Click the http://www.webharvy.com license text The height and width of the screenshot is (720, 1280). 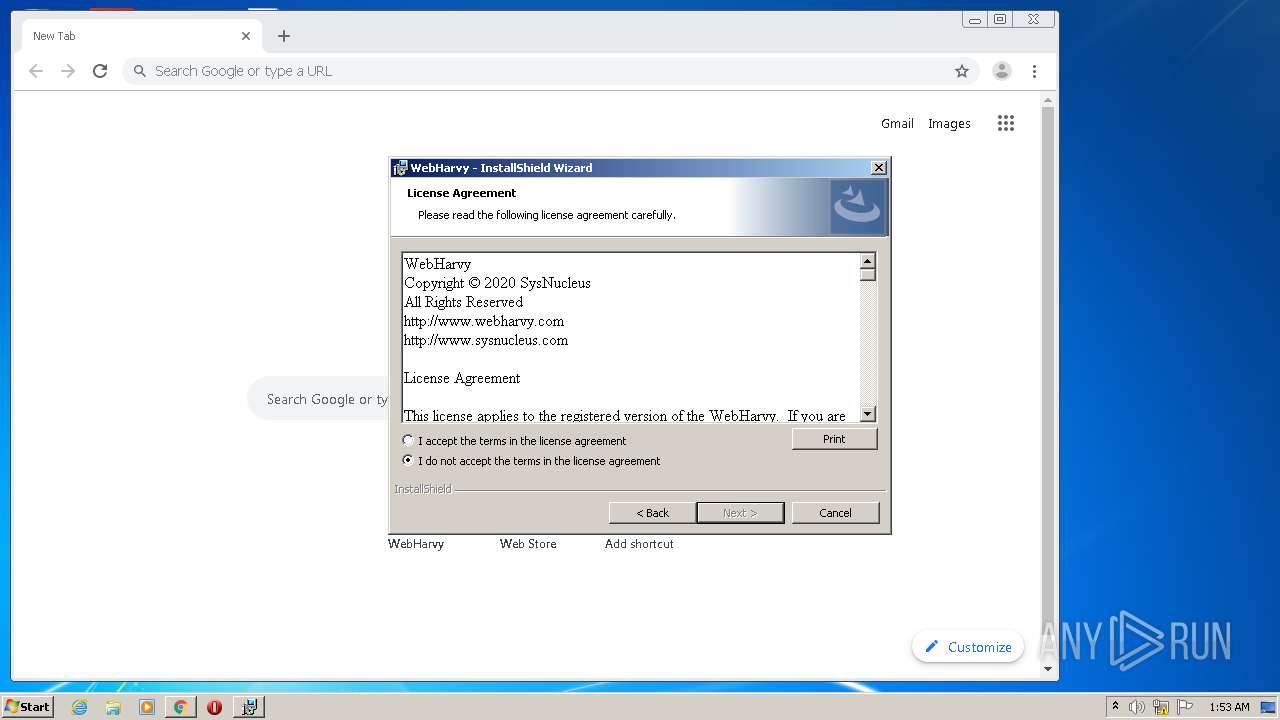click(484, 321)
